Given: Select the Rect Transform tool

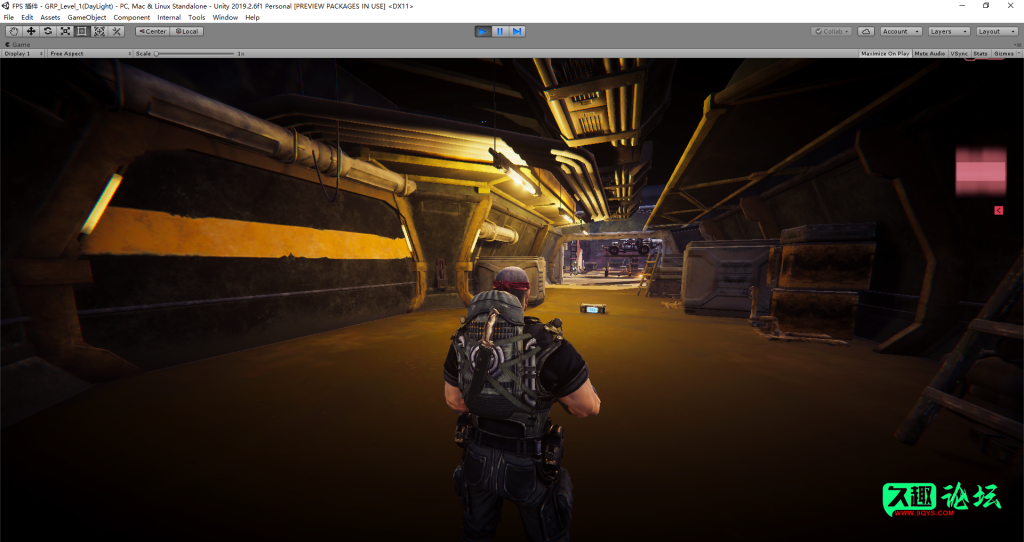Looking at the screenshot, I should (82, 31).
